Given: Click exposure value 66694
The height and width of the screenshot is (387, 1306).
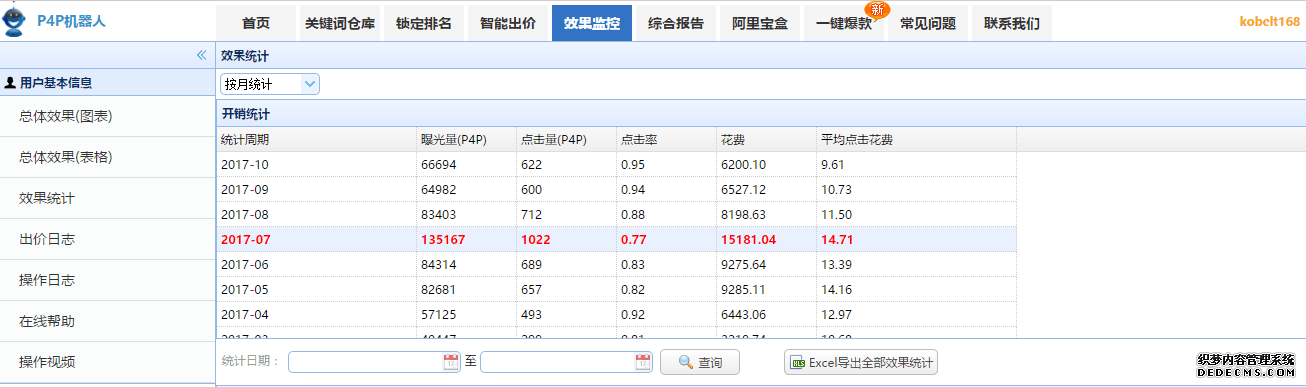Looking at the screenshot, I should coord(439,165).
